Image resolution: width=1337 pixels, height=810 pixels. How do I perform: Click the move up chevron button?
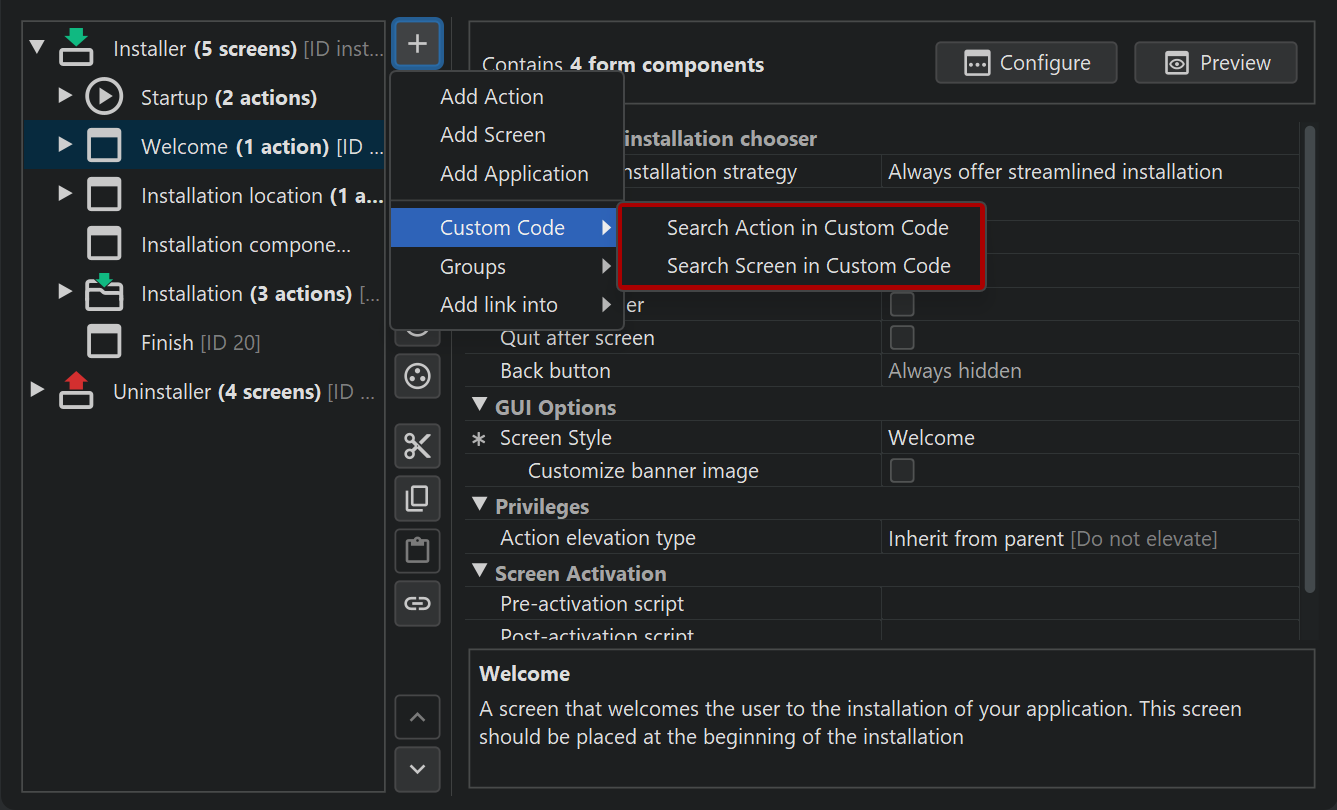pyautogui.click(x=417, y=717)
